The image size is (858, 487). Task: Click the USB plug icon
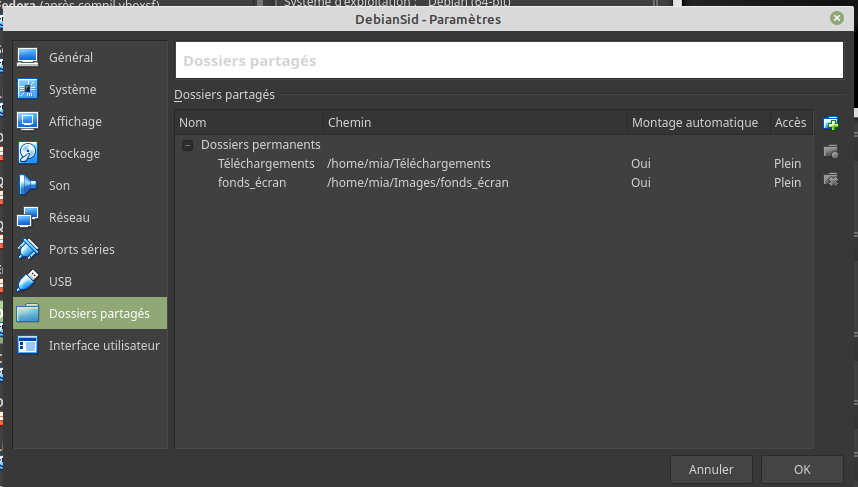(27, 281)
